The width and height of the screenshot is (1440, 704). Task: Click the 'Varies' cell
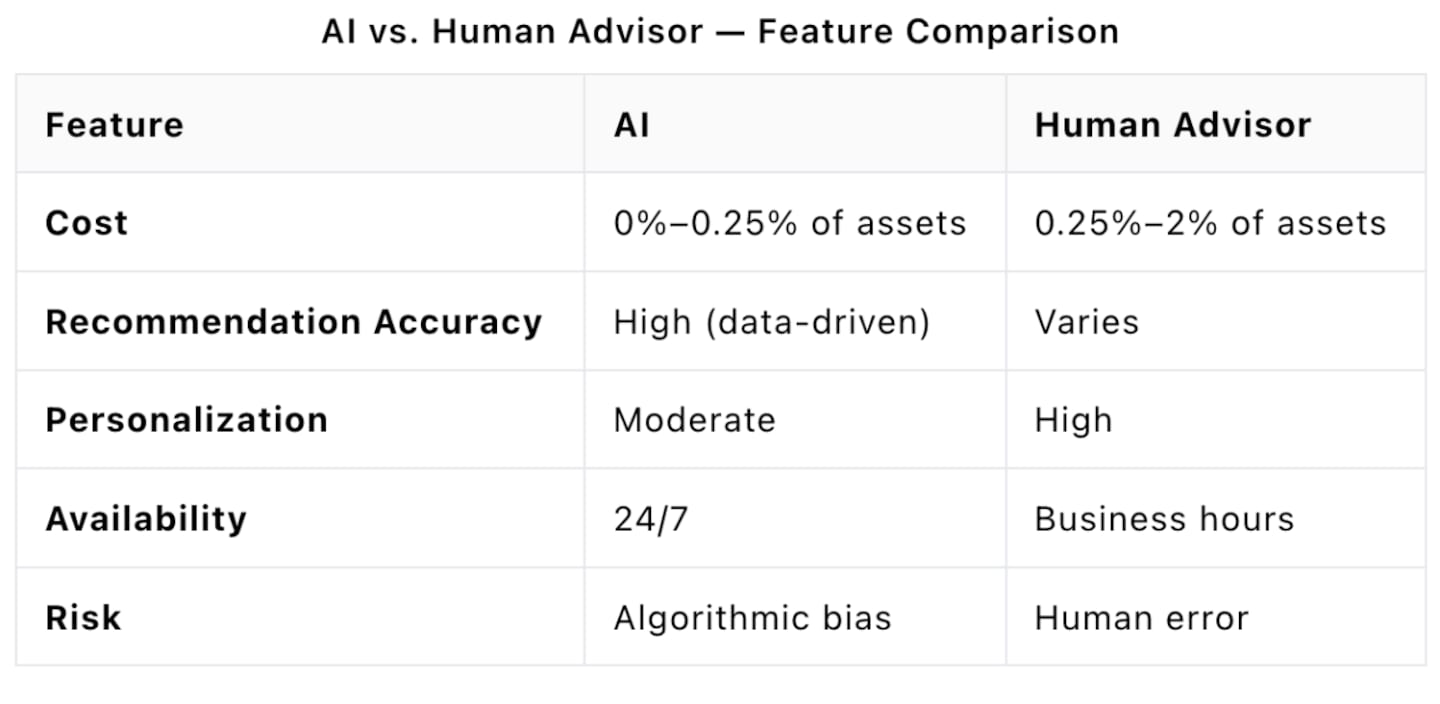coord(1086,322)
